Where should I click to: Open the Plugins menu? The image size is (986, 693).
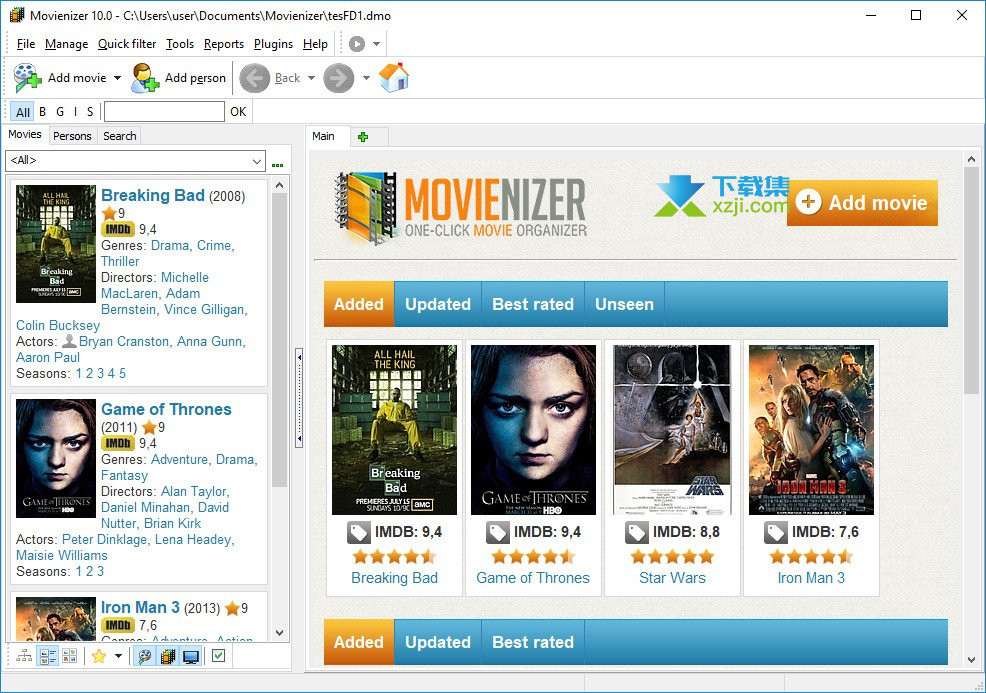click(274, 44)
